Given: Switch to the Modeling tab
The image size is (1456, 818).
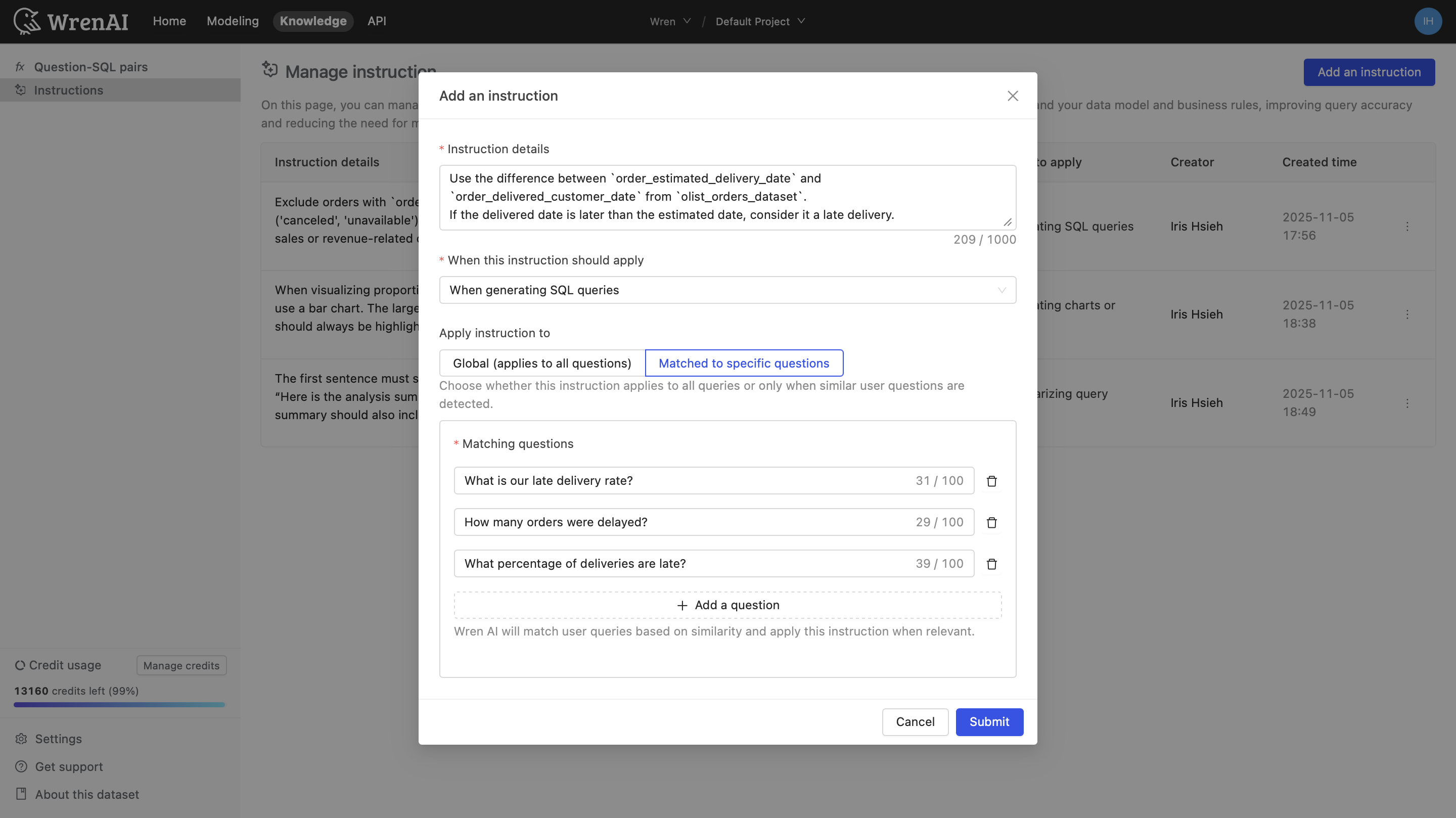Looking at the screenshot, I should [233, 21].
